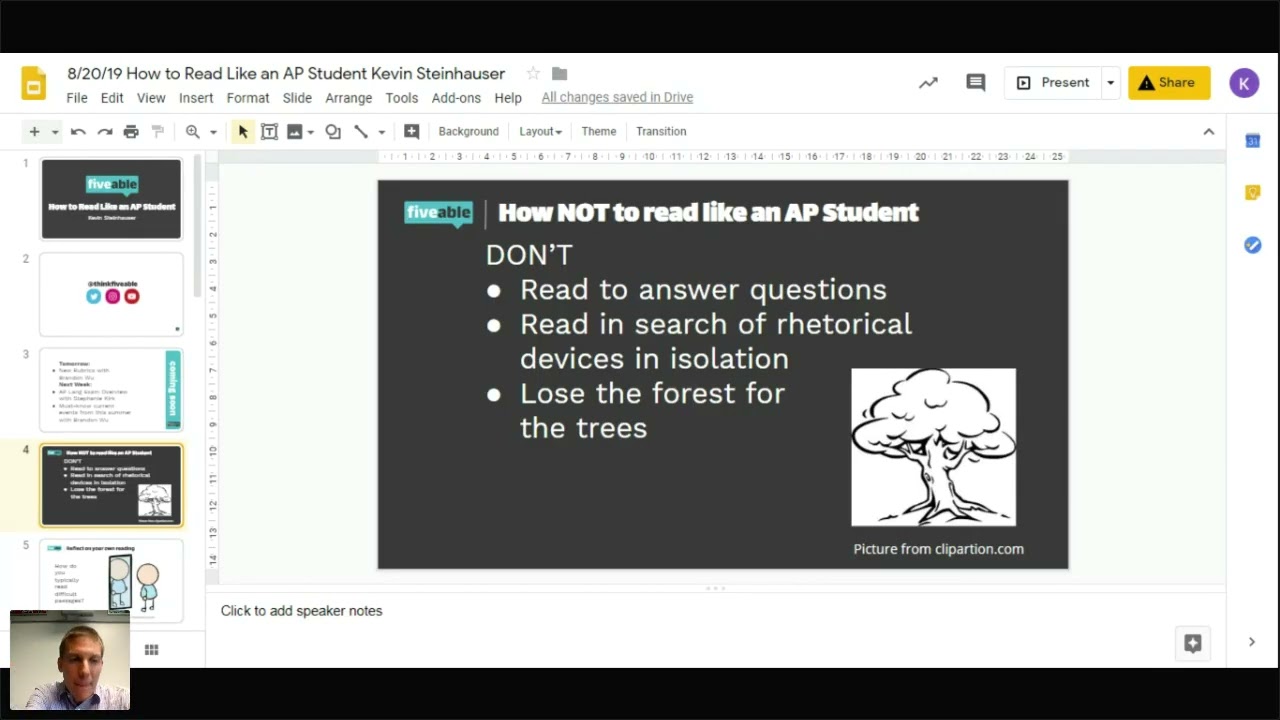Select the paint format tool
This screenshot has height=720, width=1280.
[x=157, y=131]
